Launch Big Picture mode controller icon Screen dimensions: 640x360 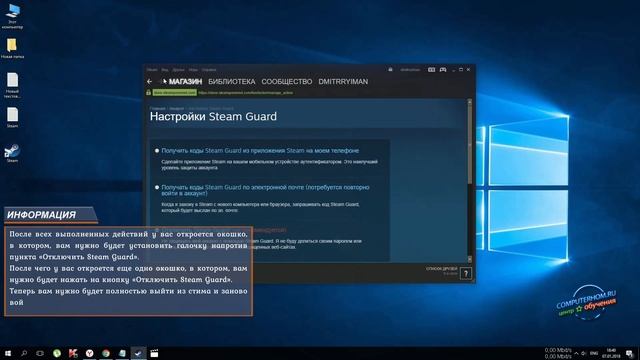(x=443, y=70)
